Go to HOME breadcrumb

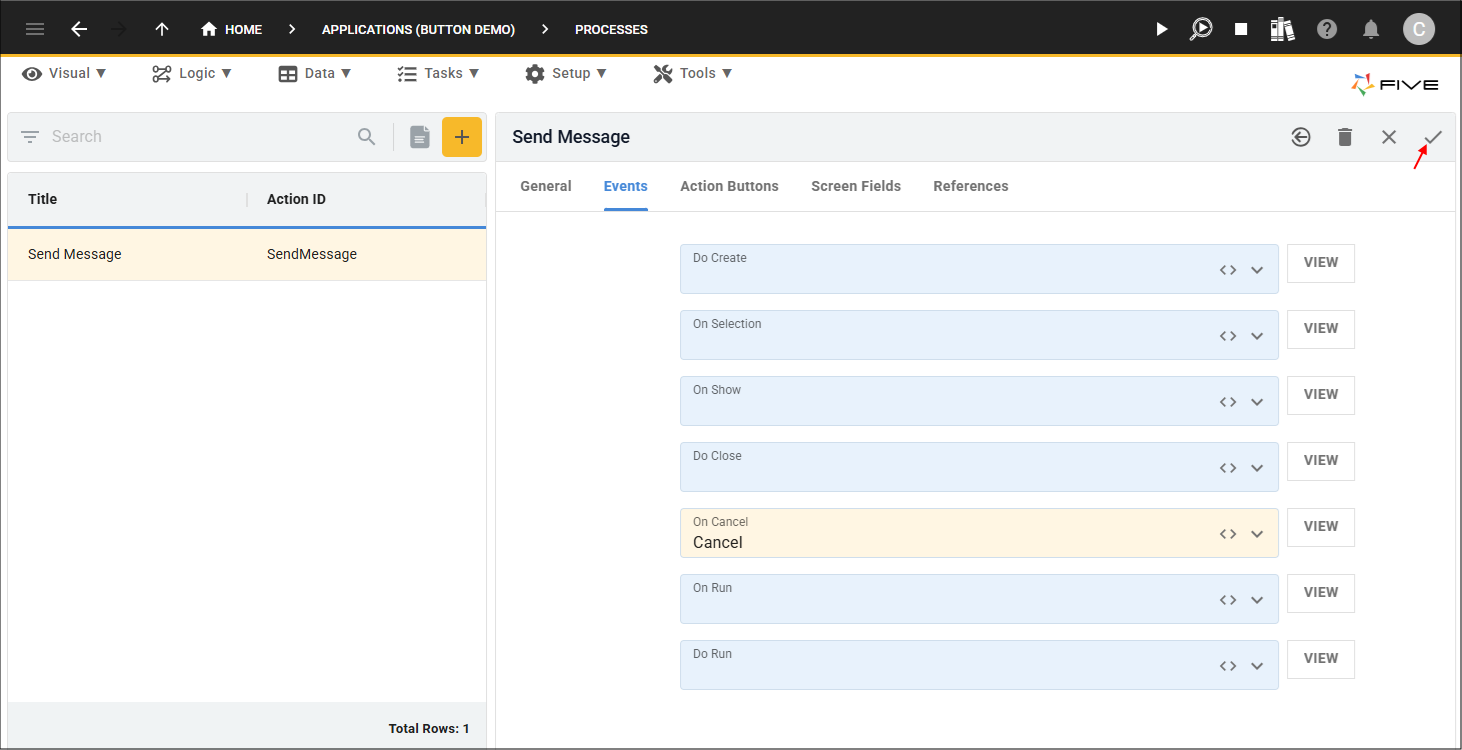(231, 29)
